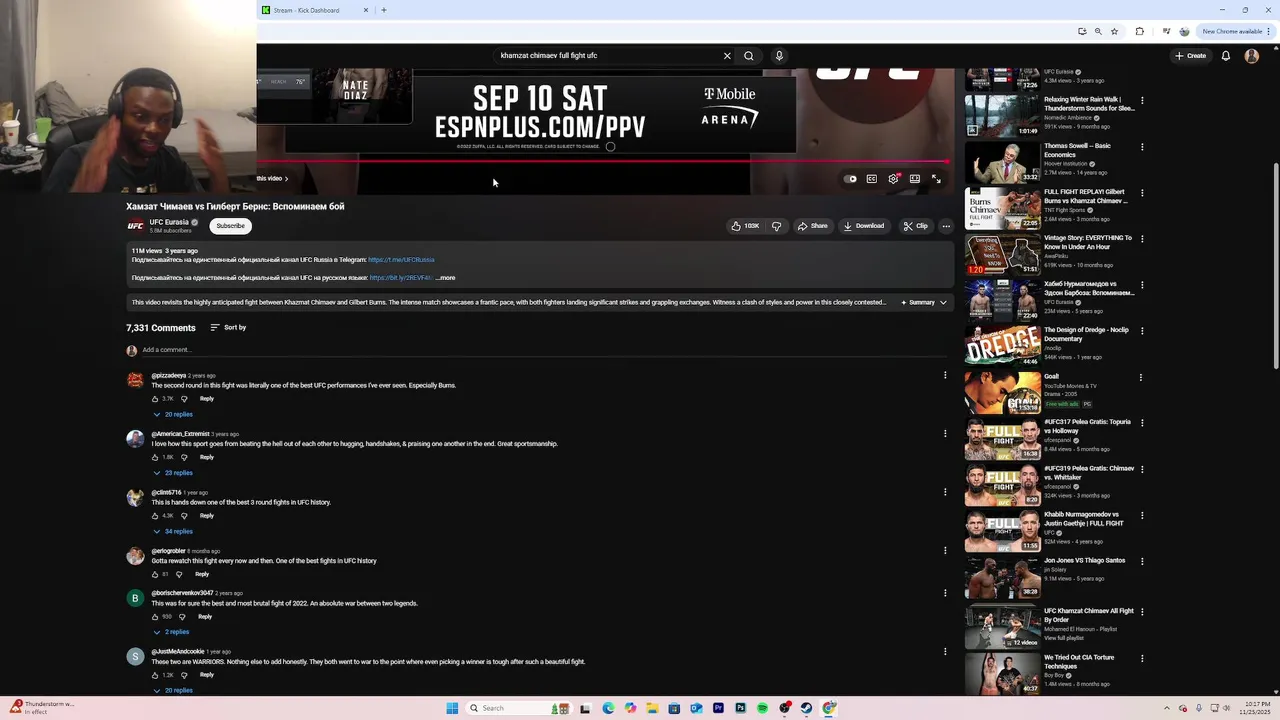The height and width of the screenshot is (720, 1280).
Task: Toggle the autoplay switch in the player
Action: [850, 179]
